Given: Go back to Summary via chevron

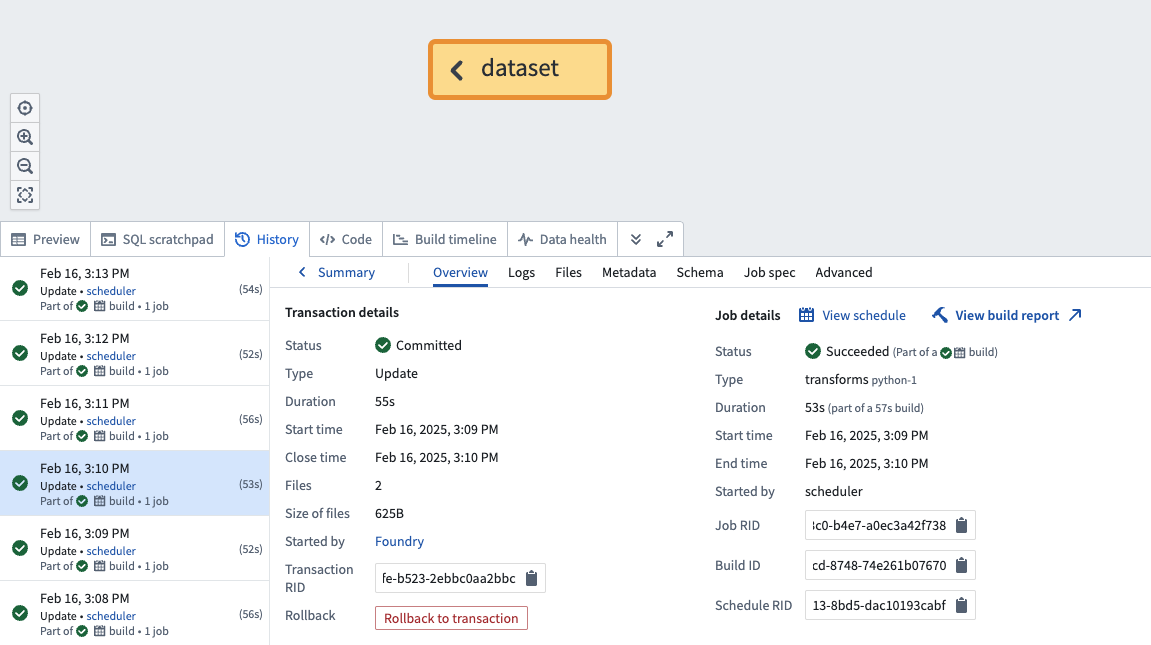Looking at the screenshot, I should [x=302, y=272].
